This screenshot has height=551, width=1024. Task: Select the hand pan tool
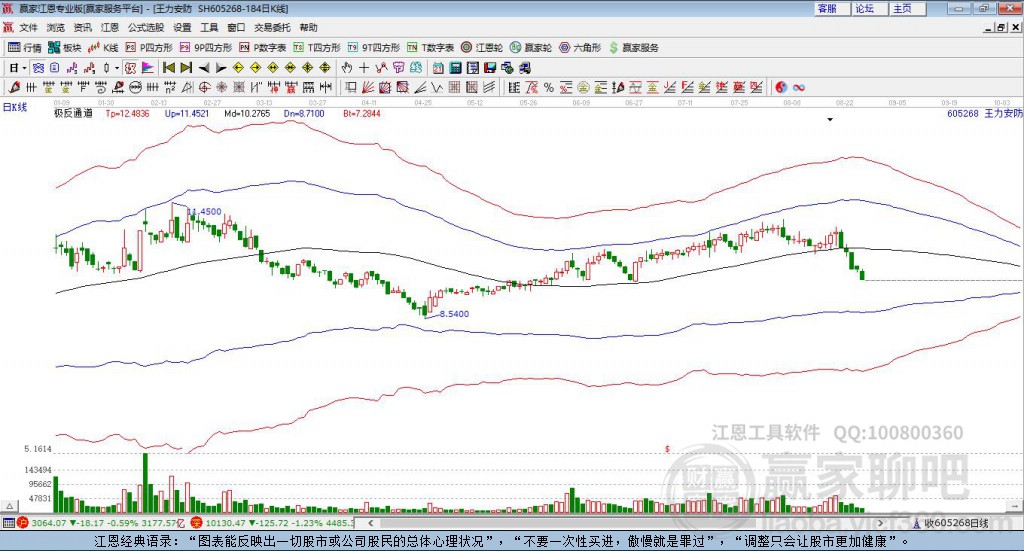(x=347, y=68)
